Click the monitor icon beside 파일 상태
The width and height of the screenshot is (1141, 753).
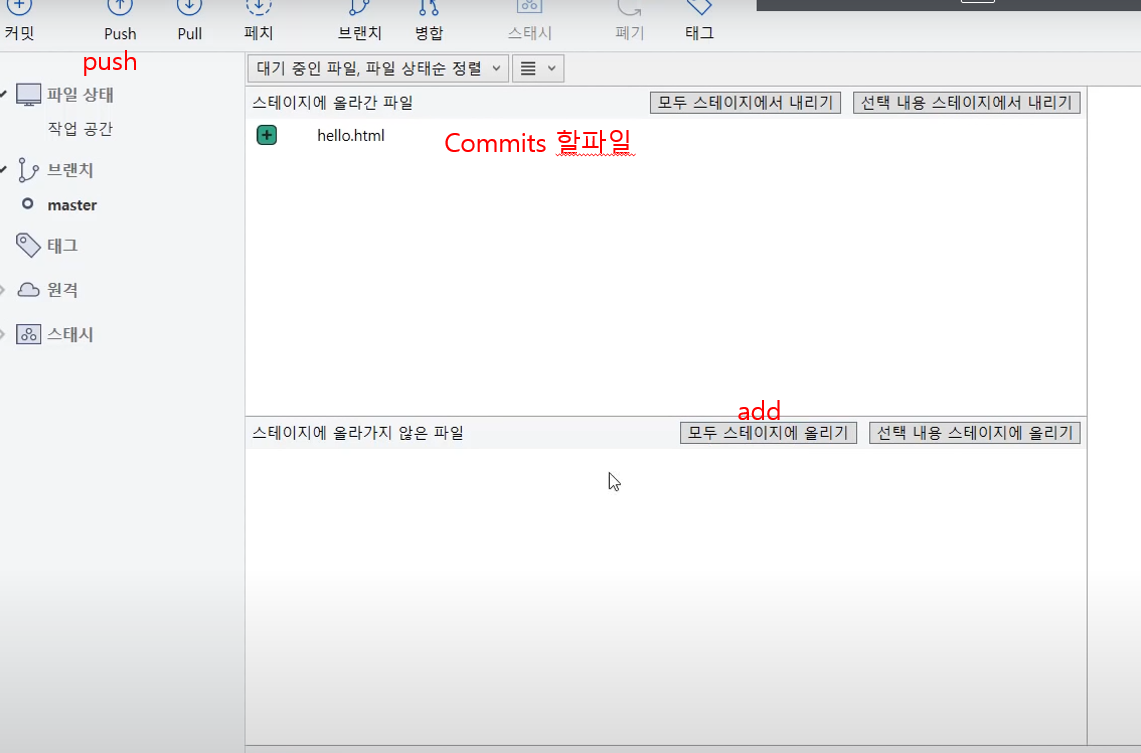[28, 95]
